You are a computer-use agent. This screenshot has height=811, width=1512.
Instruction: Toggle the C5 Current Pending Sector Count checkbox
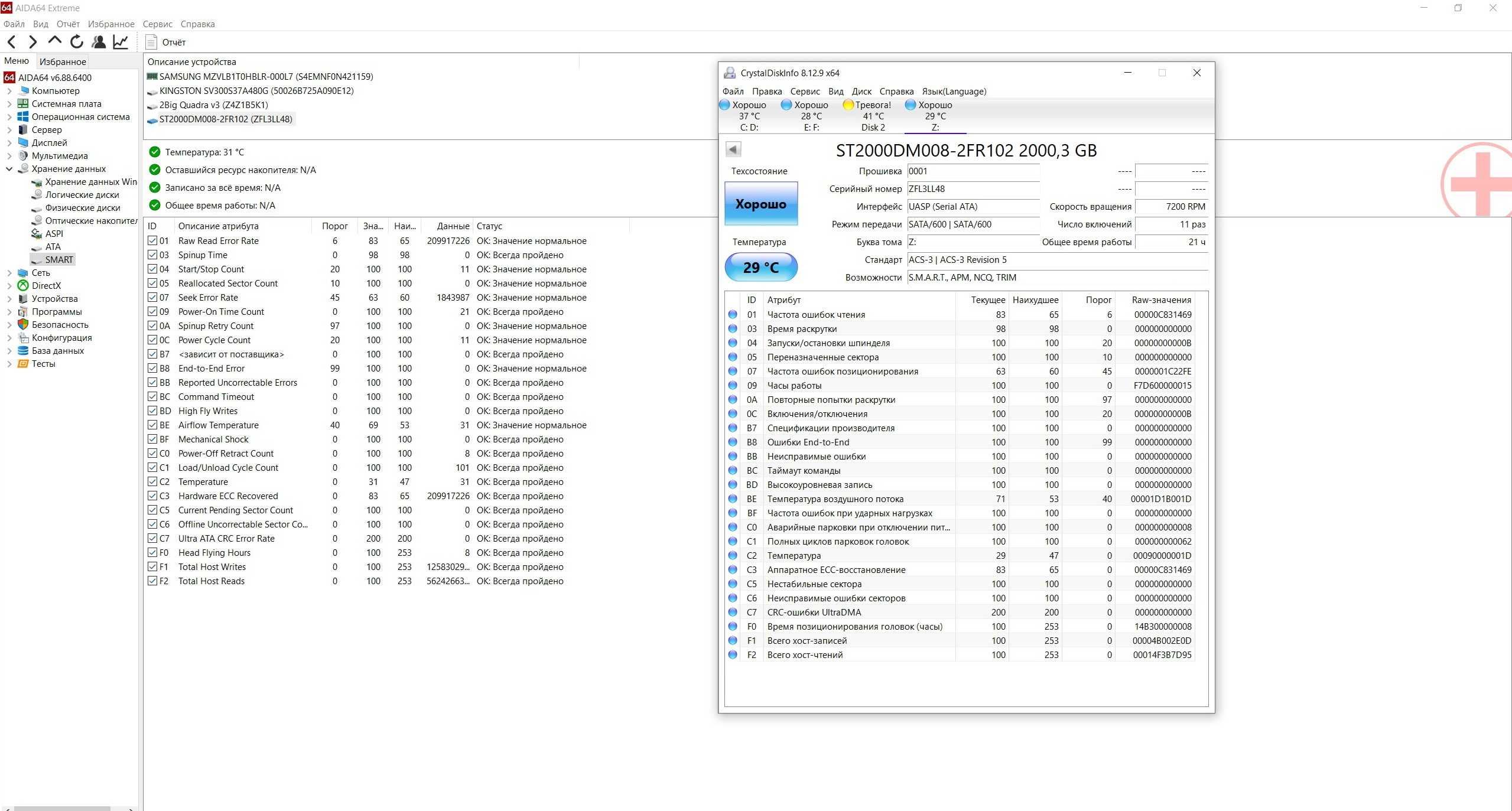(152, 510)
